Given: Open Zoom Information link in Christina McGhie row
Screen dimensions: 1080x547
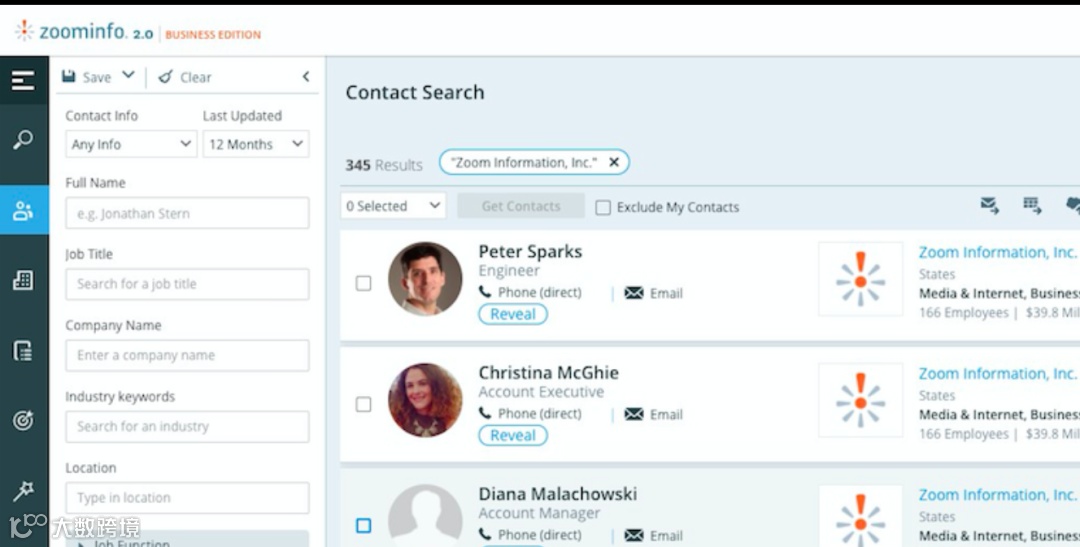Looking at the screenshot, I should [999, 373].
